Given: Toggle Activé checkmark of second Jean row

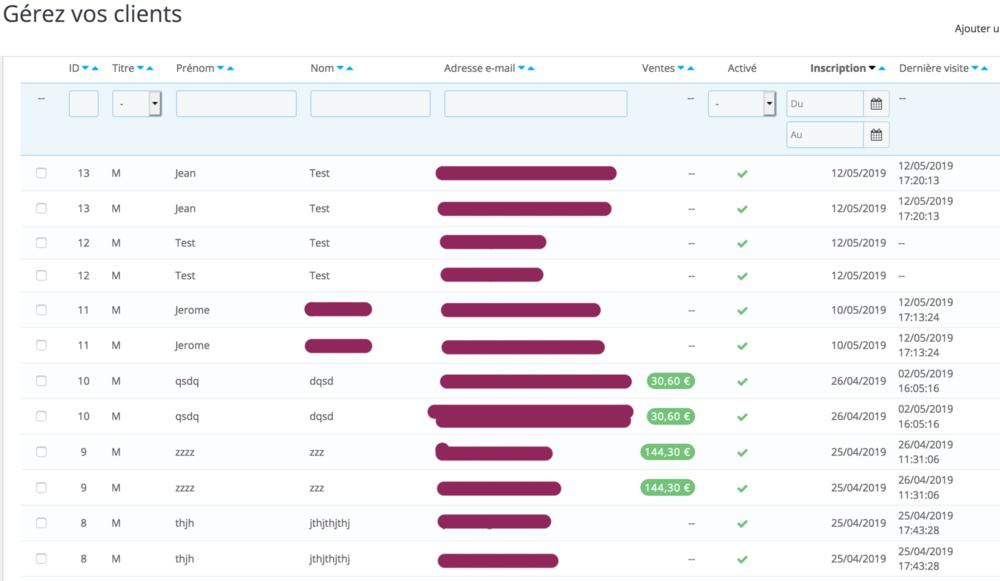Looking at the screenshot, I should tap(742, 209).
